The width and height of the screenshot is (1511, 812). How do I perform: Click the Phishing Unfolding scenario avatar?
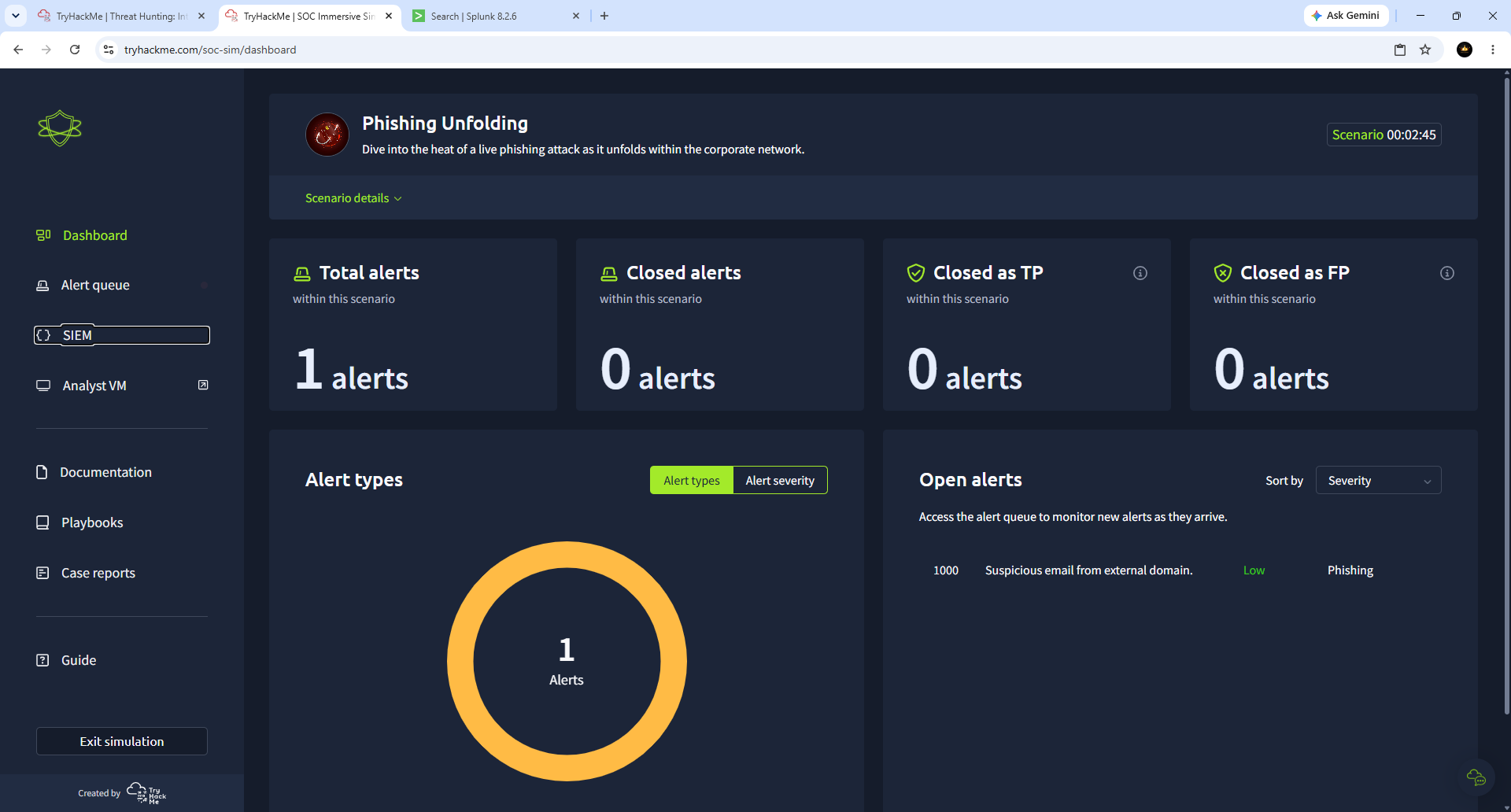click(x=327, y=135)
